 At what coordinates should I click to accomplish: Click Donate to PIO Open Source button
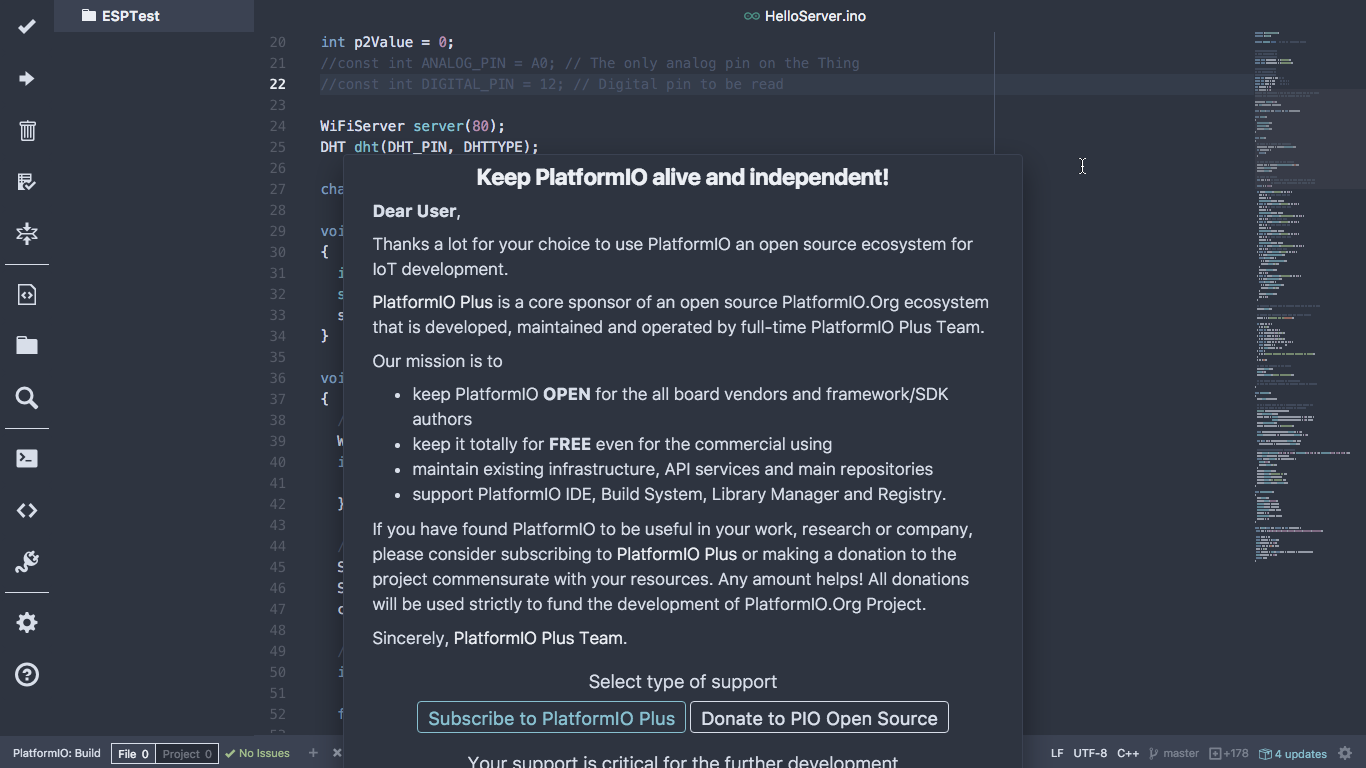[x=819, y=718]
